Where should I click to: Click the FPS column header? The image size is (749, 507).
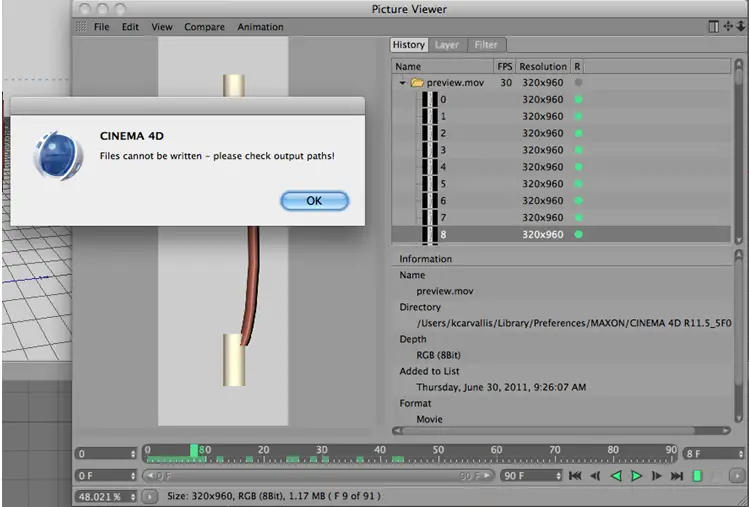[x=505, y=66]
